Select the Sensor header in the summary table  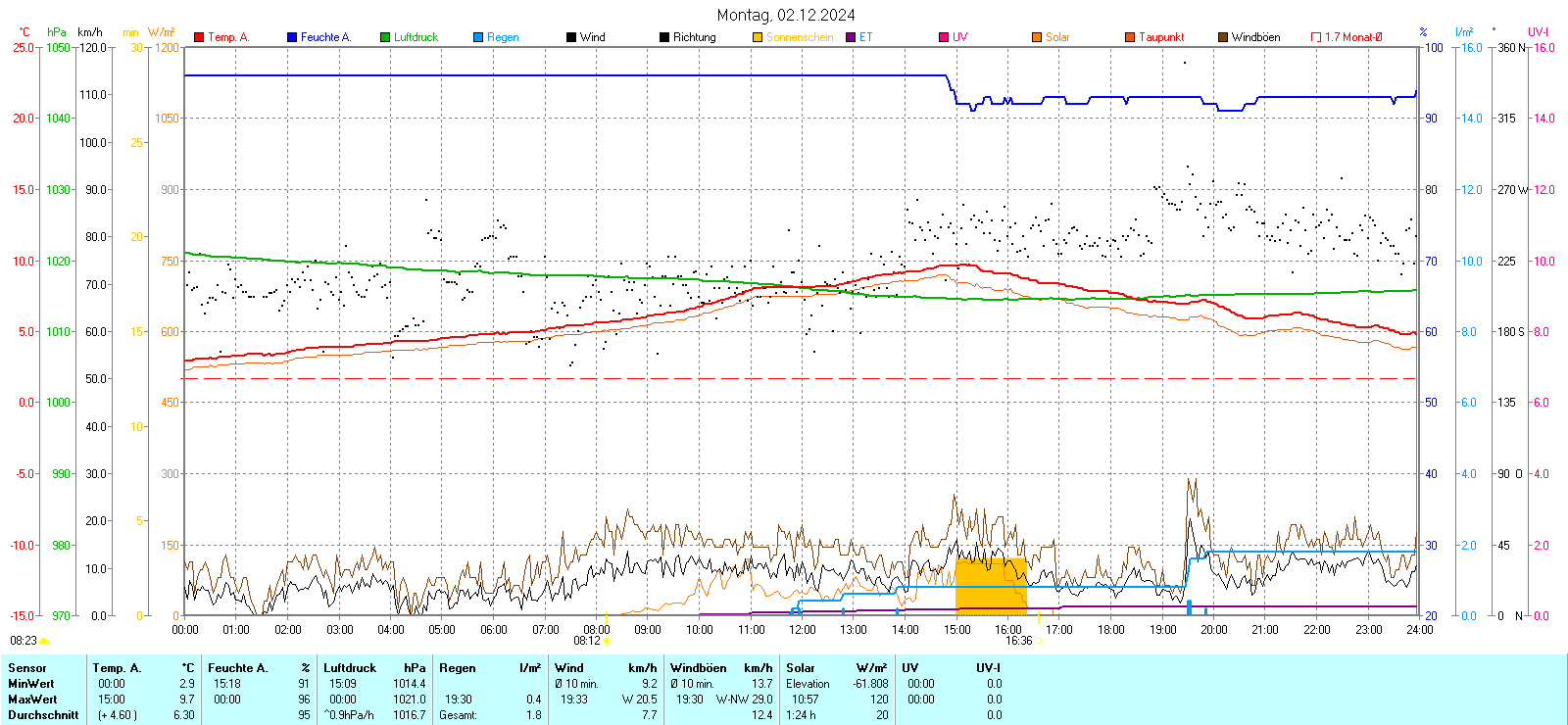tap(27, 668)
